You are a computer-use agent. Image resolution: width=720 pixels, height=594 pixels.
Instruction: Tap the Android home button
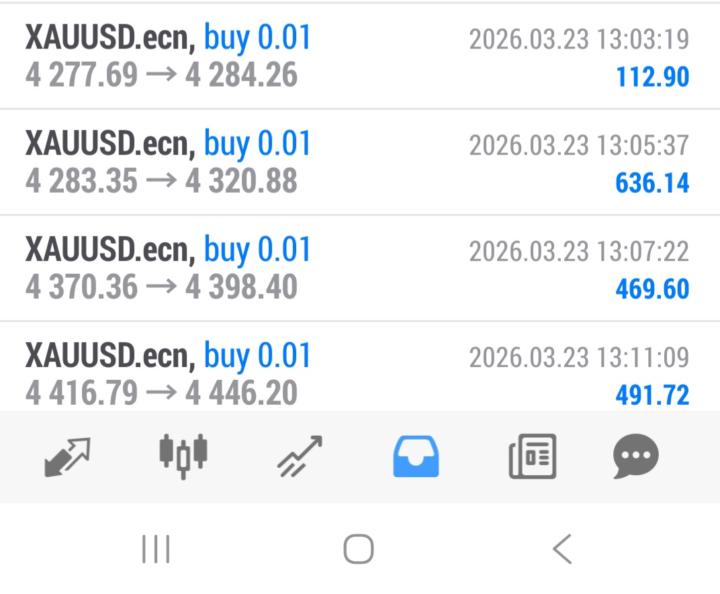tap(359, 549)
